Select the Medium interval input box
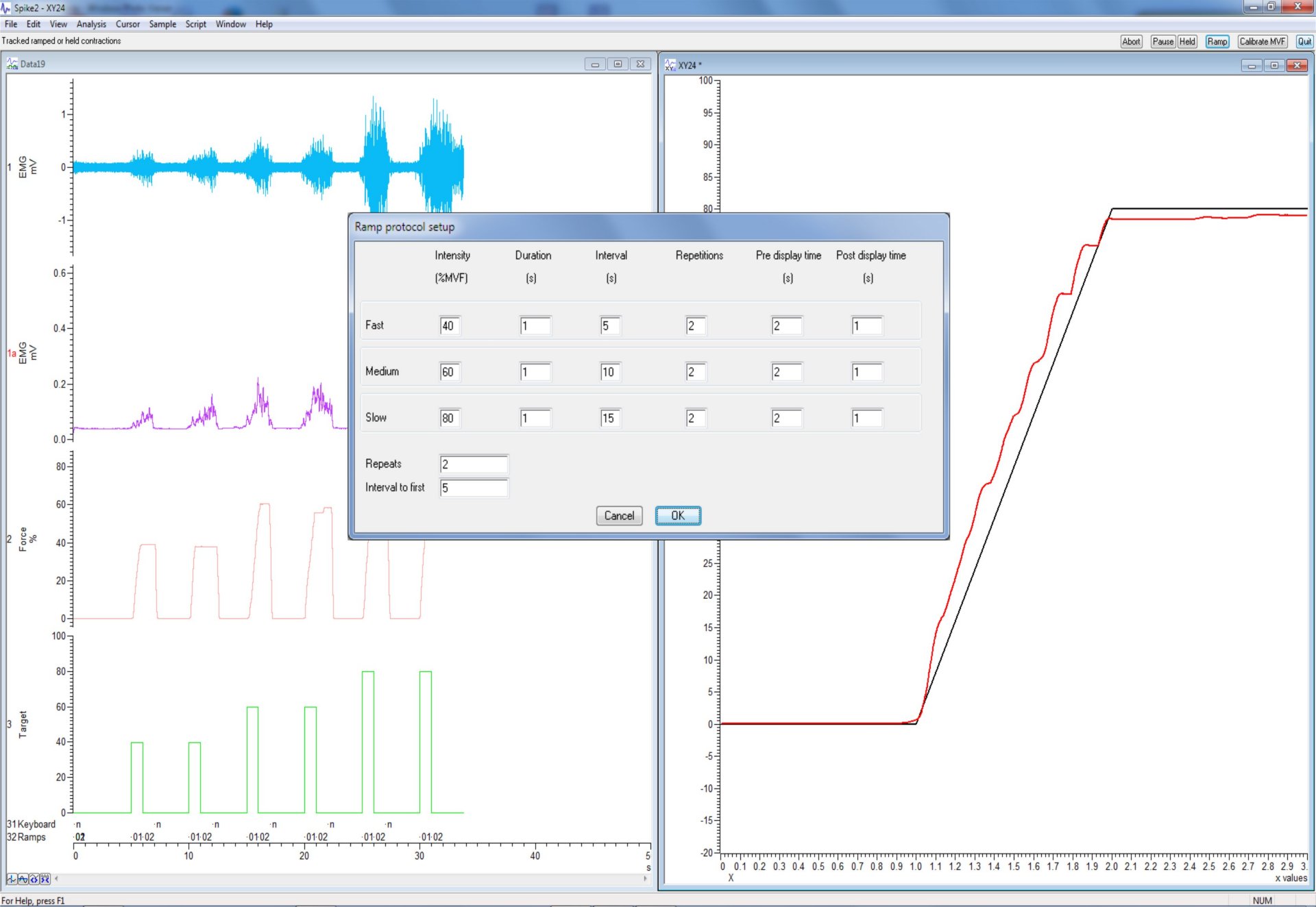1316x907 pixels. coord(610,372)
